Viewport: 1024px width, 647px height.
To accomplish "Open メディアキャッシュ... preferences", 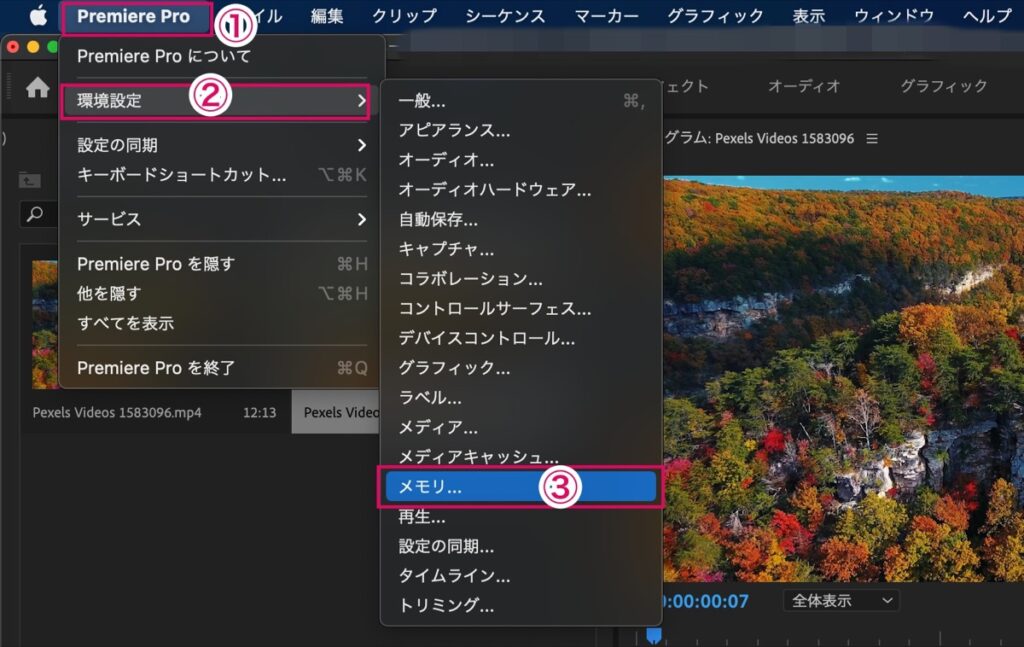I will coord(521,457).
